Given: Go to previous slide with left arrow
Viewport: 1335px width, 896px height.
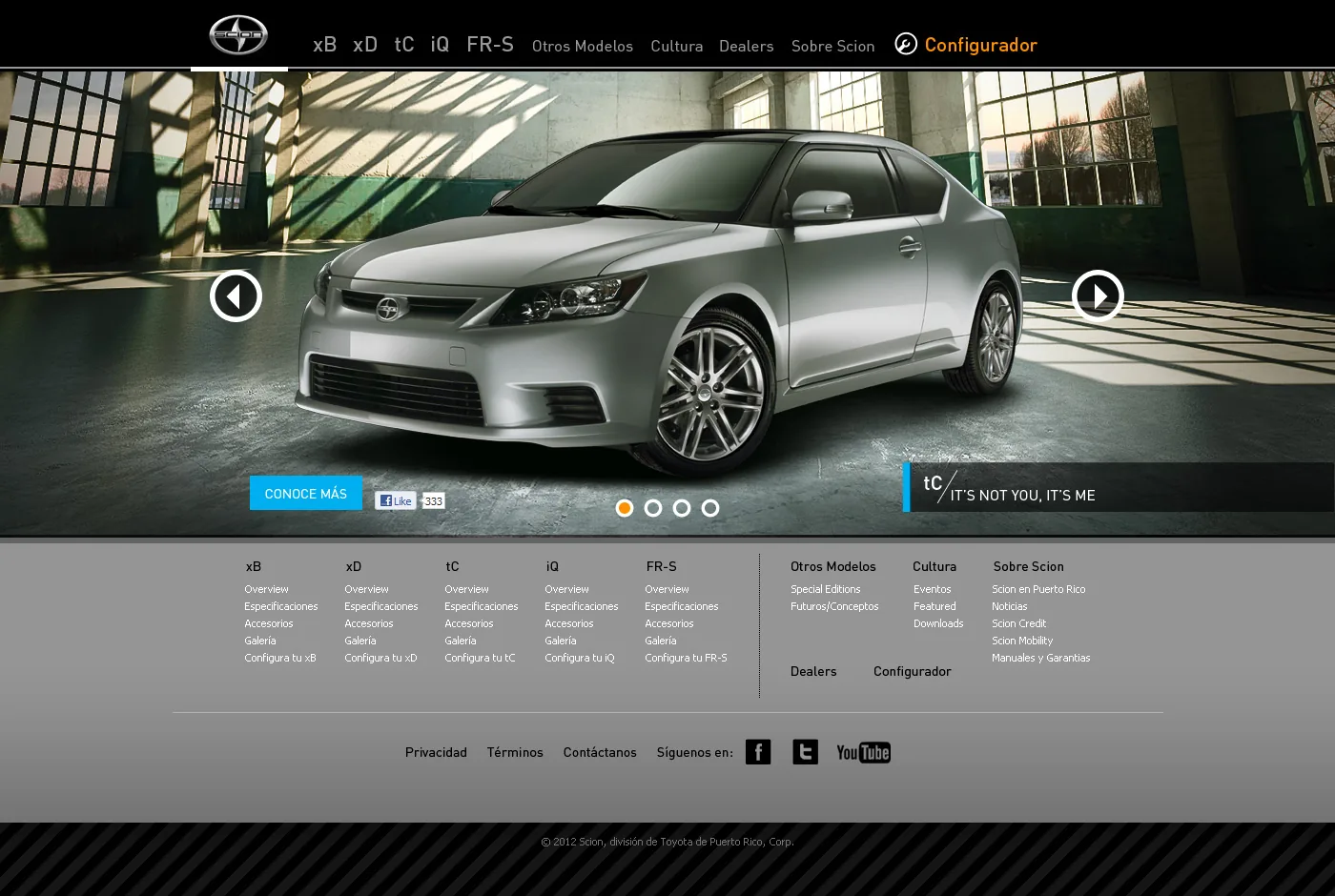Looking at the screenshot, I should pyautogui.click(x=236, y=296).
